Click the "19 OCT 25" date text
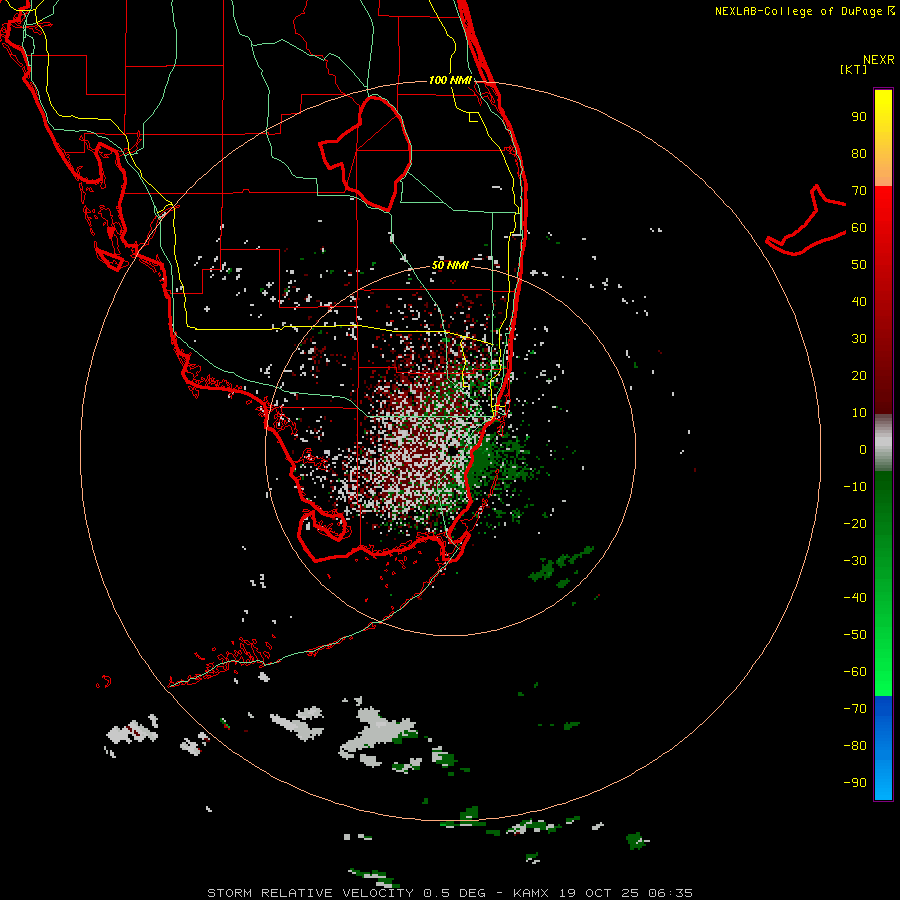 pyautogui.click(x=598, y=893)
